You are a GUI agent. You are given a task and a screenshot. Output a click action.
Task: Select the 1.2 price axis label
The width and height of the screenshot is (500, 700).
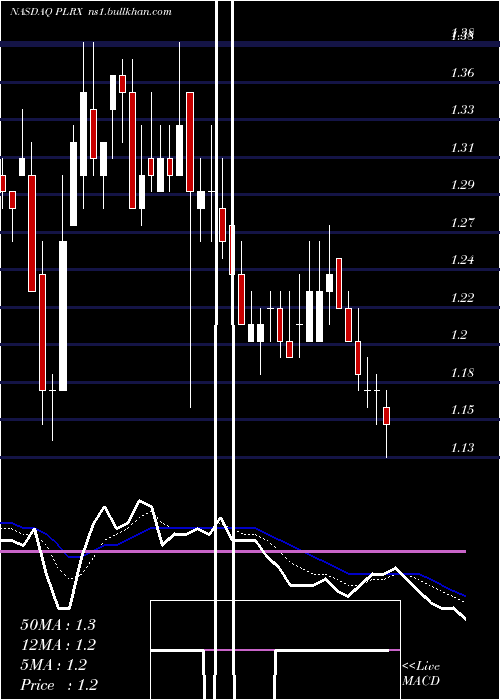(x=459, y=335)
